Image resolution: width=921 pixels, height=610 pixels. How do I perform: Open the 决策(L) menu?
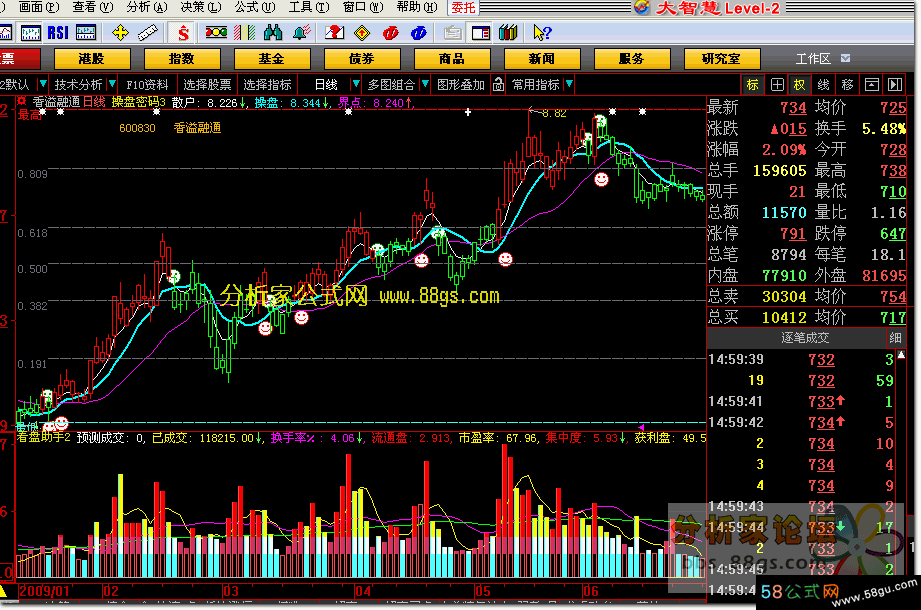(201, 7)
